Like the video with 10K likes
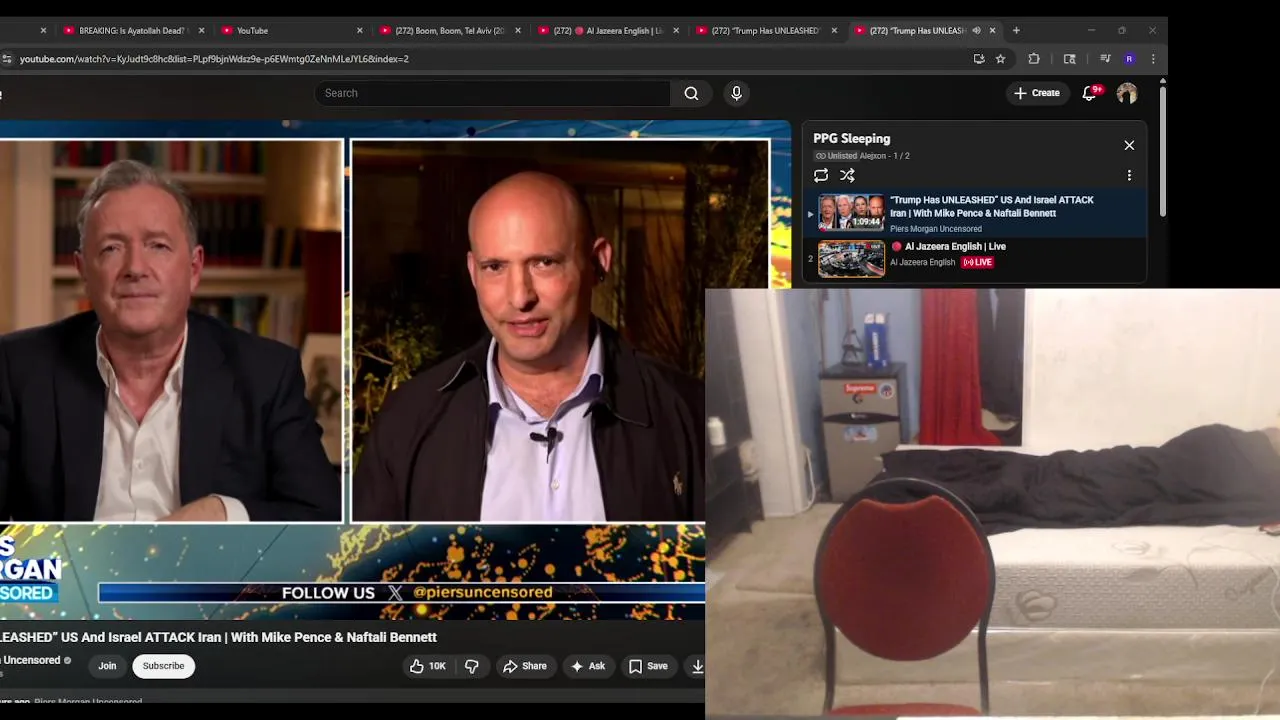This screenshot has width=1280, height=720. [427, 666]
